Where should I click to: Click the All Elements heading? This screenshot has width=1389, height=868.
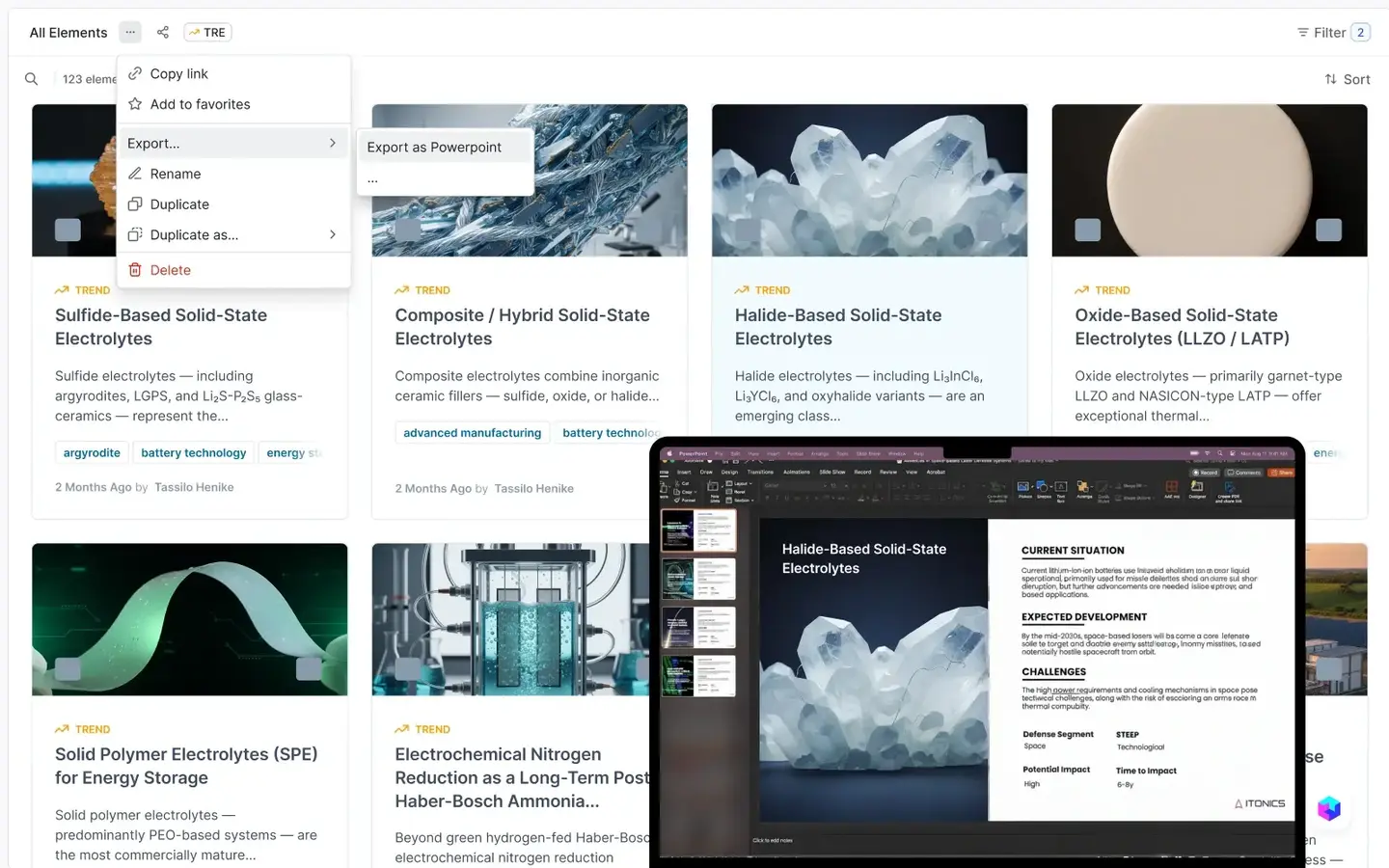pyautogui.click(x=68, y=32)
